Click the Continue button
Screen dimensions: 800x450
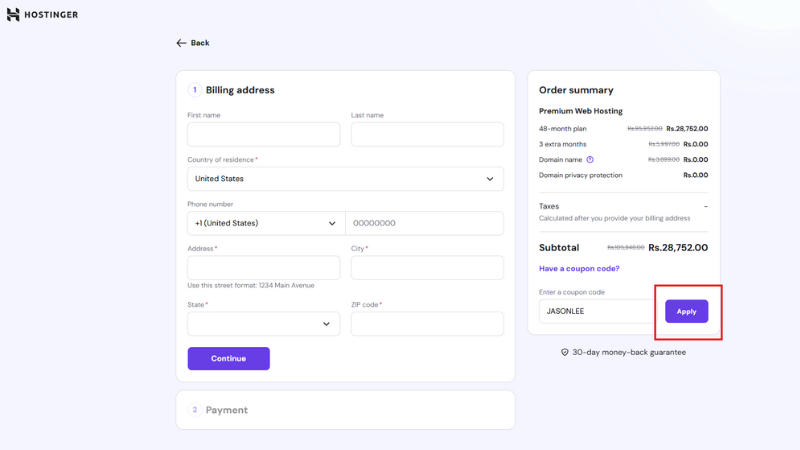[229, 359]
